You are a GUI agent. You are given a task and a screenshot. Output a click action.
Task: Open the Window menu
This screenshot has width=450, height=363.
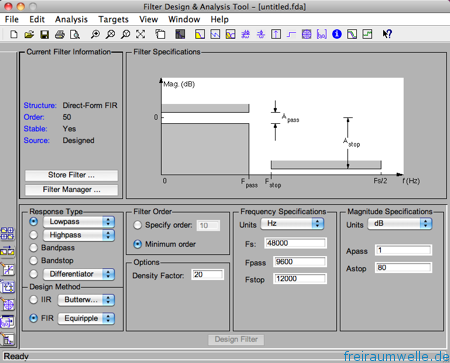coord(184,19)
